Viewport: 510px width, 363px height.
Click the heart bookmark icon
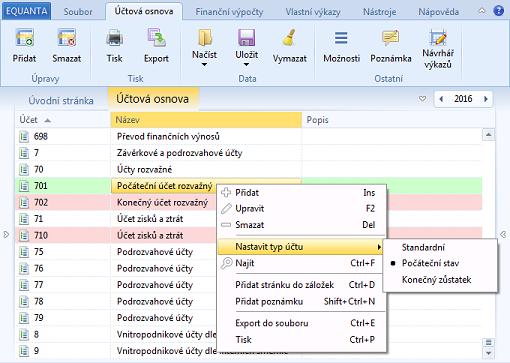(x=422, y=99)
